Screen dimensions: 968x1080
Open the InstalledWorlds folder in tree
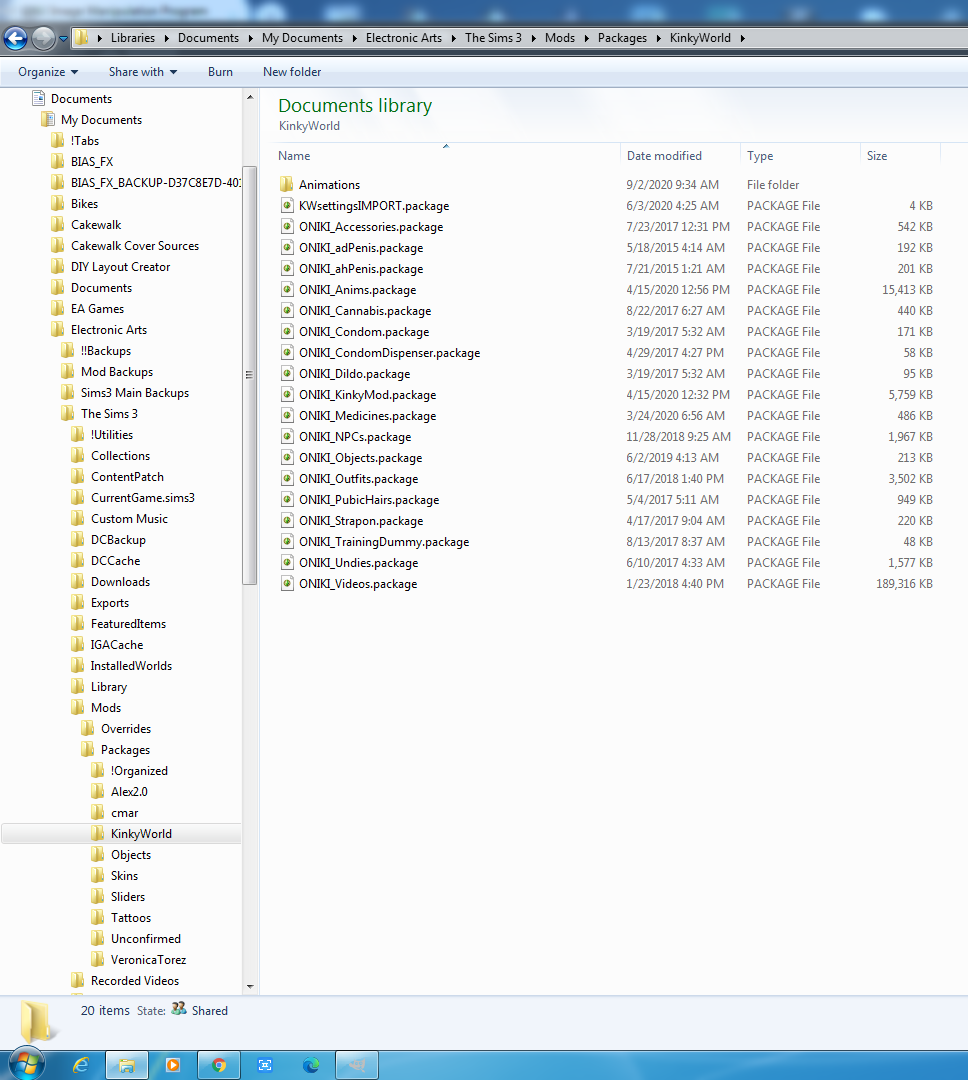pos(131,666)
